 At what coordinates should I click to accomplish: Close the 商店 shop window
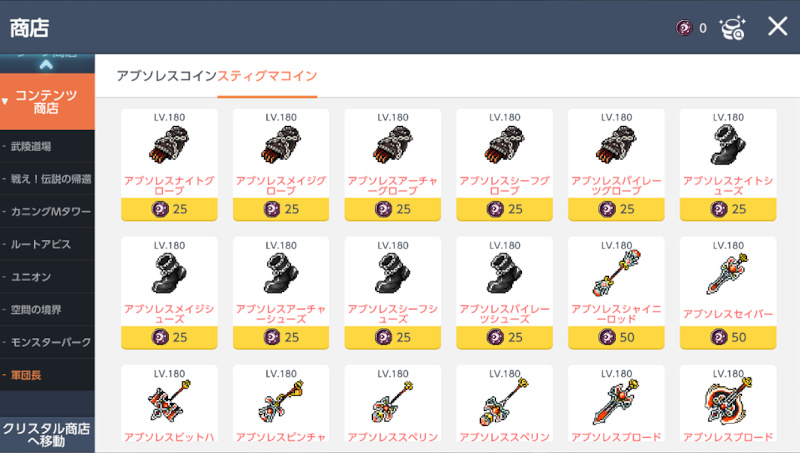click(x=778, y=26)
